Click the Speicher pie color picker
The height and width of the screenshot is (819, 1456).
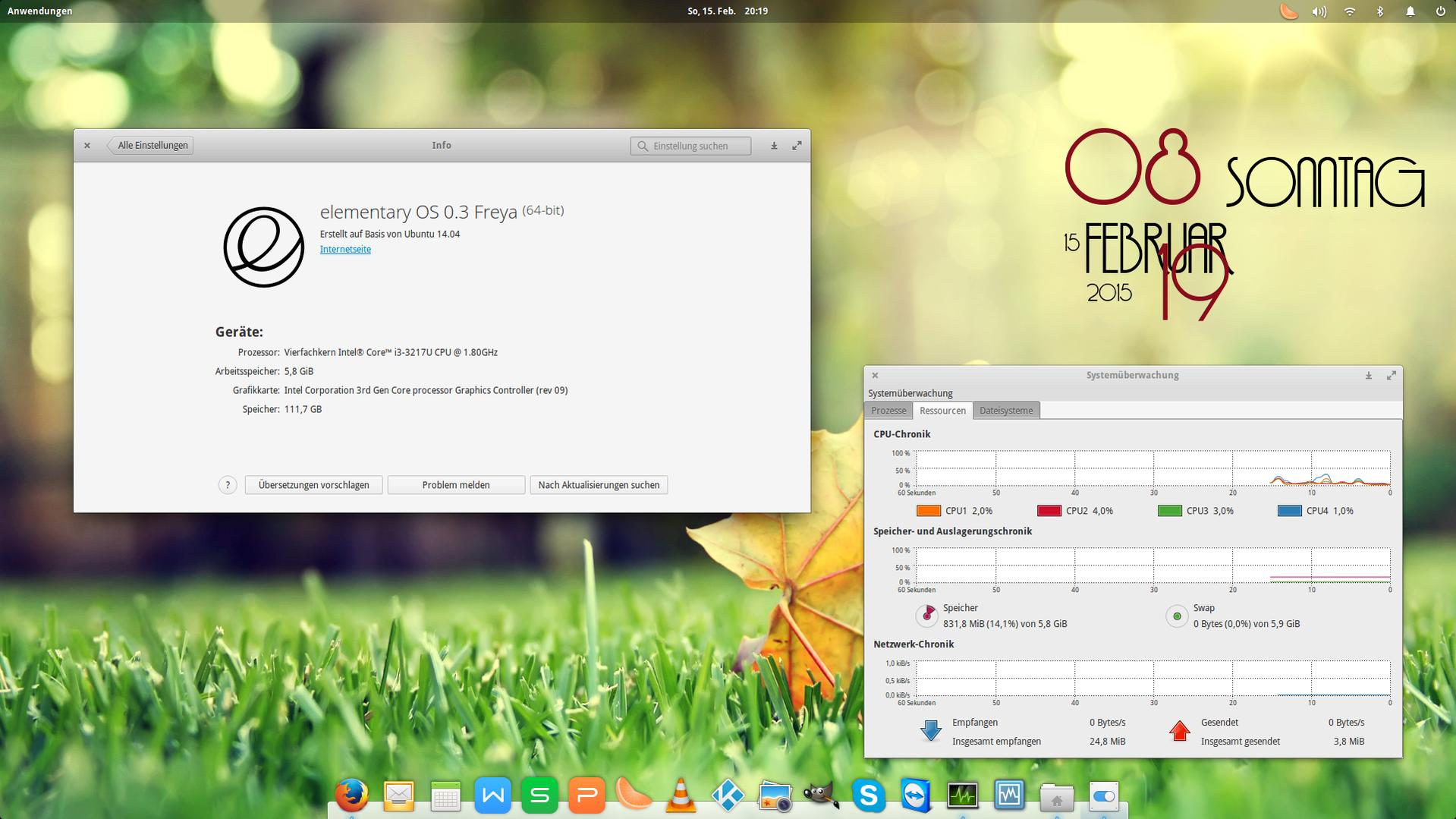click(927, 616)
